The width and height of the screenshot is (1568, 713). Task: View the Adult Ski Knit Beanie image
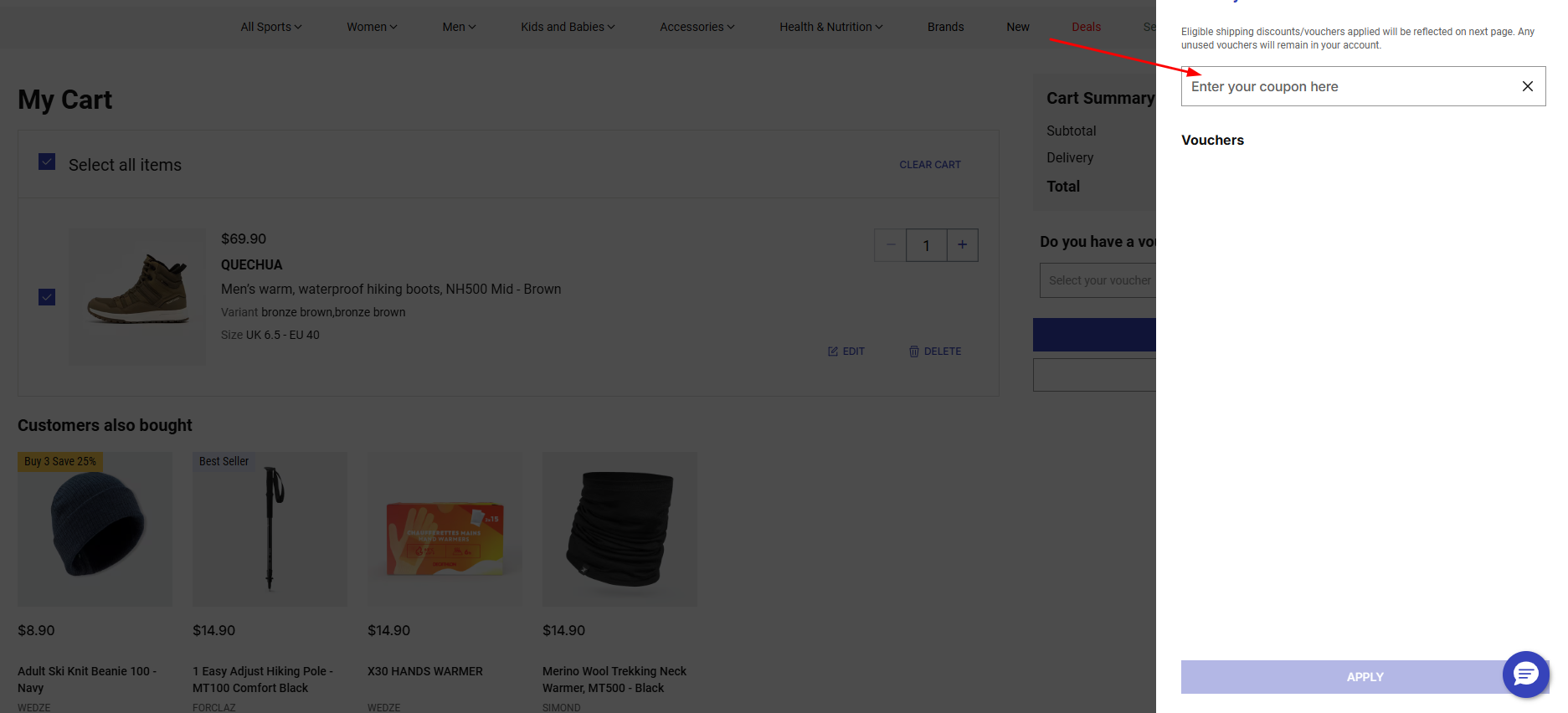pyautogui.click(x=95, y=529)
